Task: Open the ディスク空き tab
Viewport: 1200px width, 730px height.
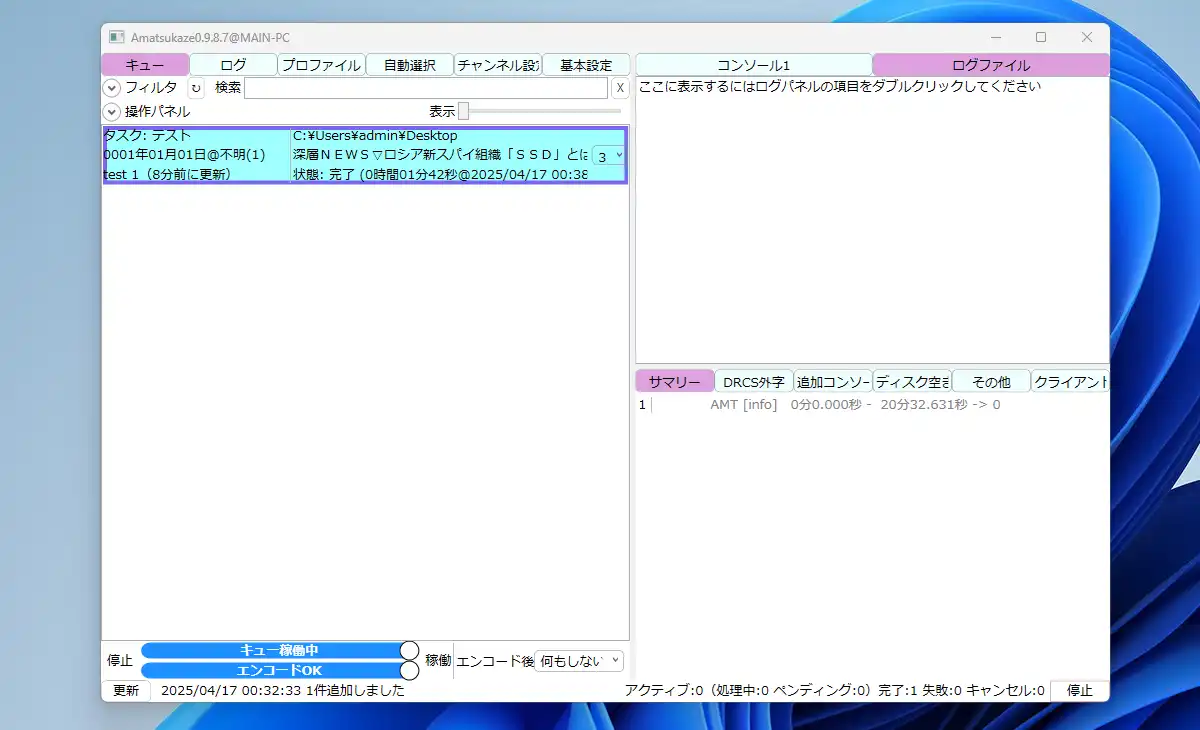Action: (x=912, y=381)
